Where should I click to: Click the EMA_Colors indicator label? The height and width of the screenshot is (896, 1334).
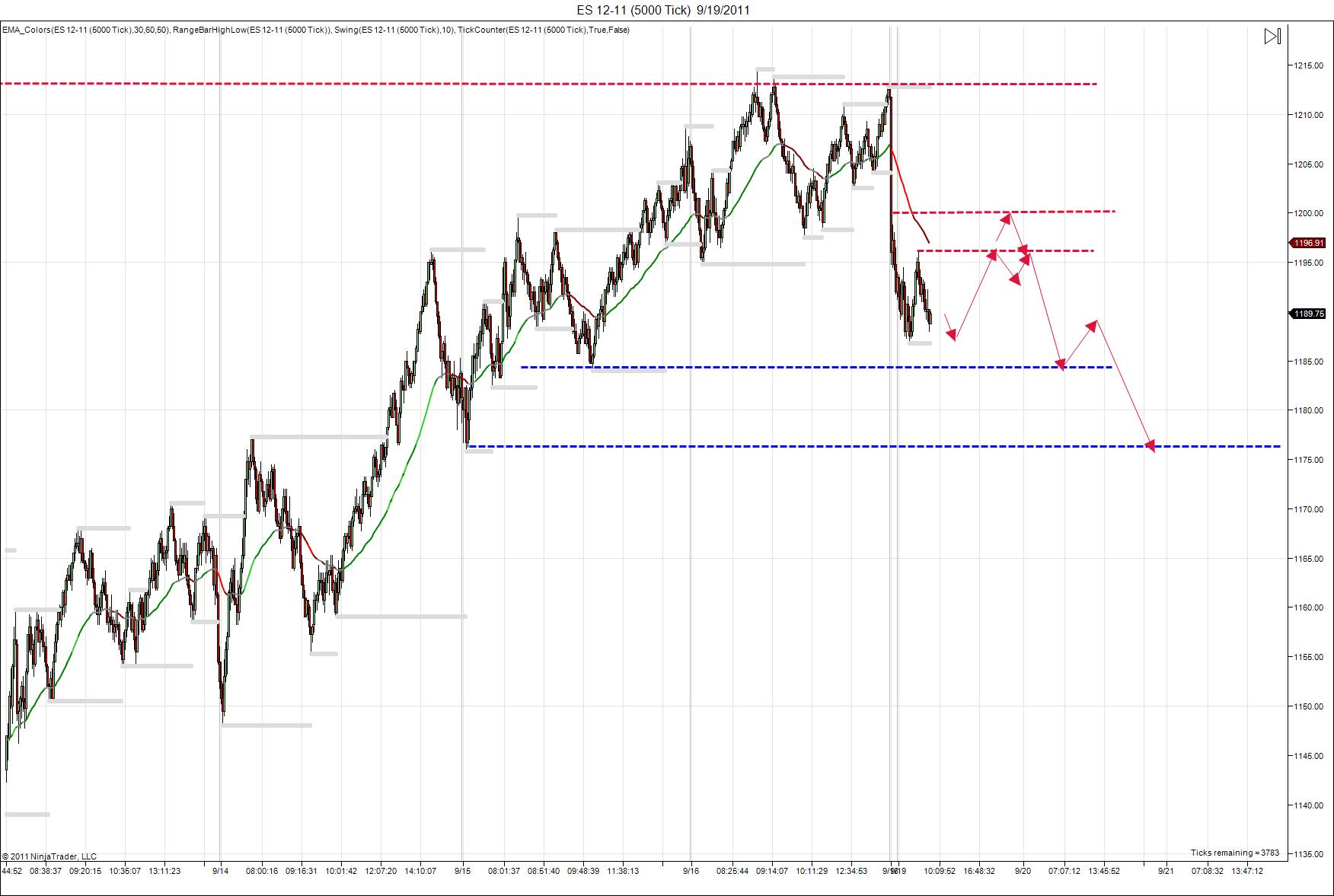tap(85, 30)
